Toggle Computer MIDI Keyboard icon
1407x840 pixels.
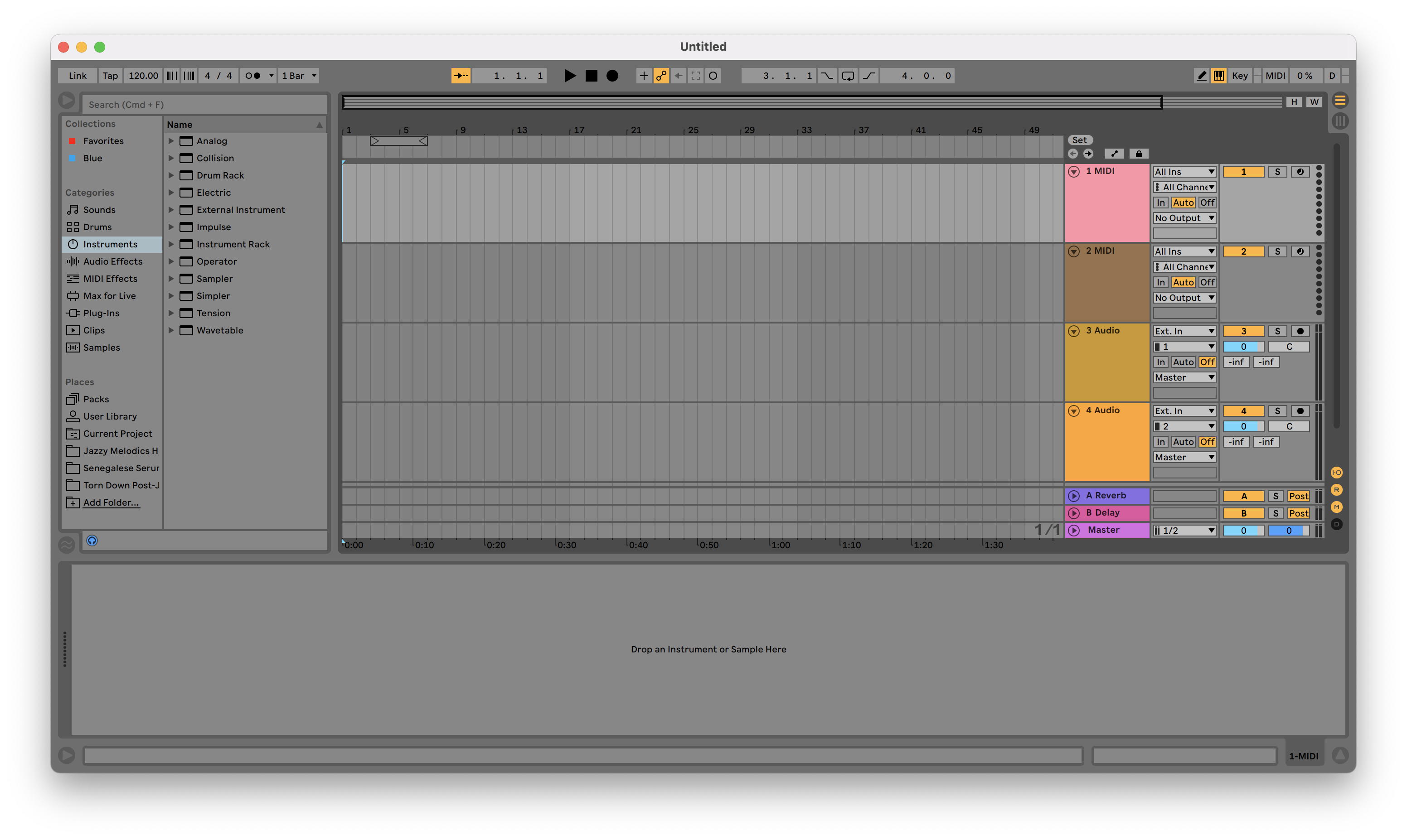point(1218,76)
